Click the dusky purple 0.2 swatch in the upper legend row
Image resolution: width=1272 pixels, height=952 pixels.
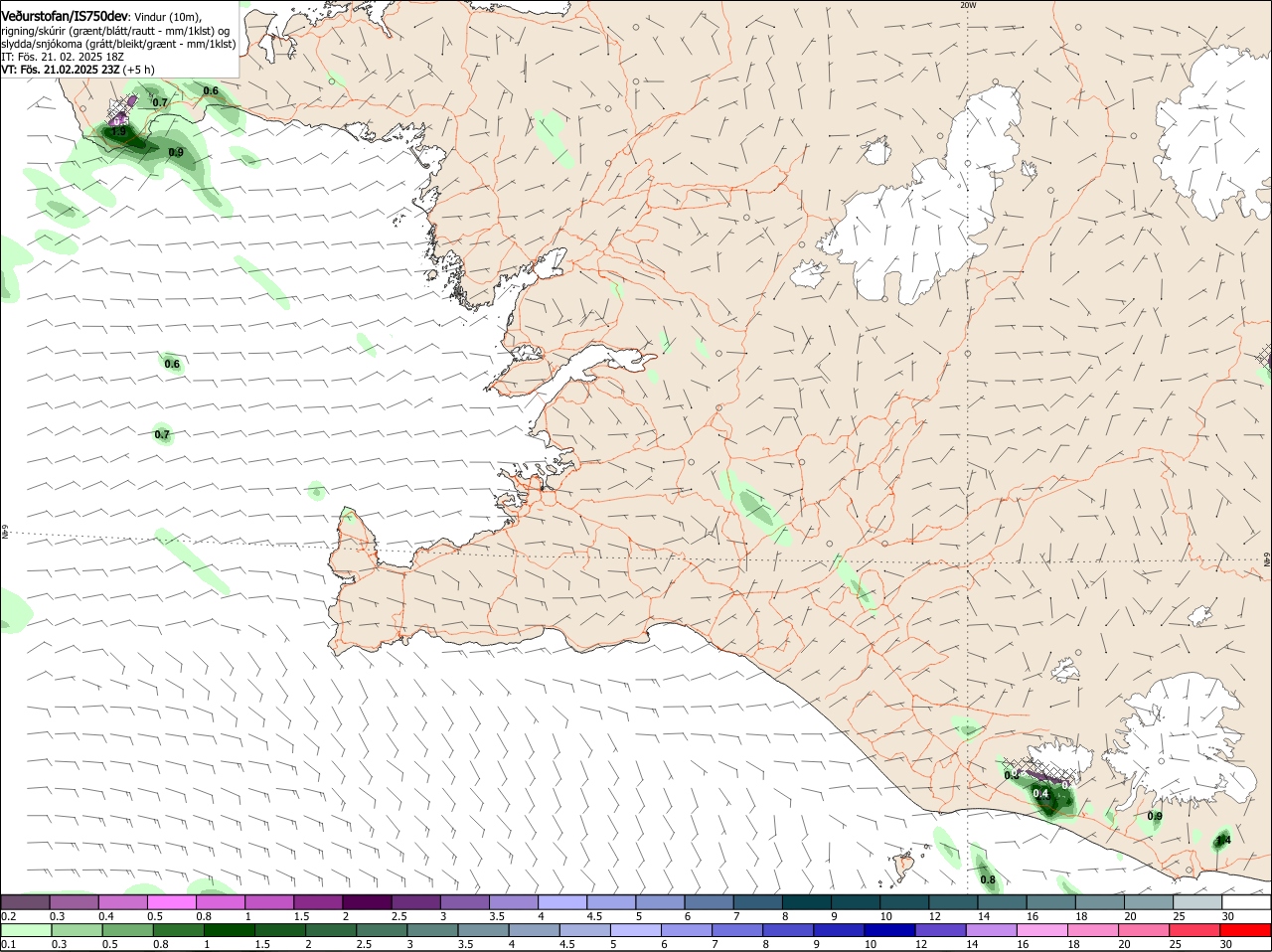[x=25, y=901]
